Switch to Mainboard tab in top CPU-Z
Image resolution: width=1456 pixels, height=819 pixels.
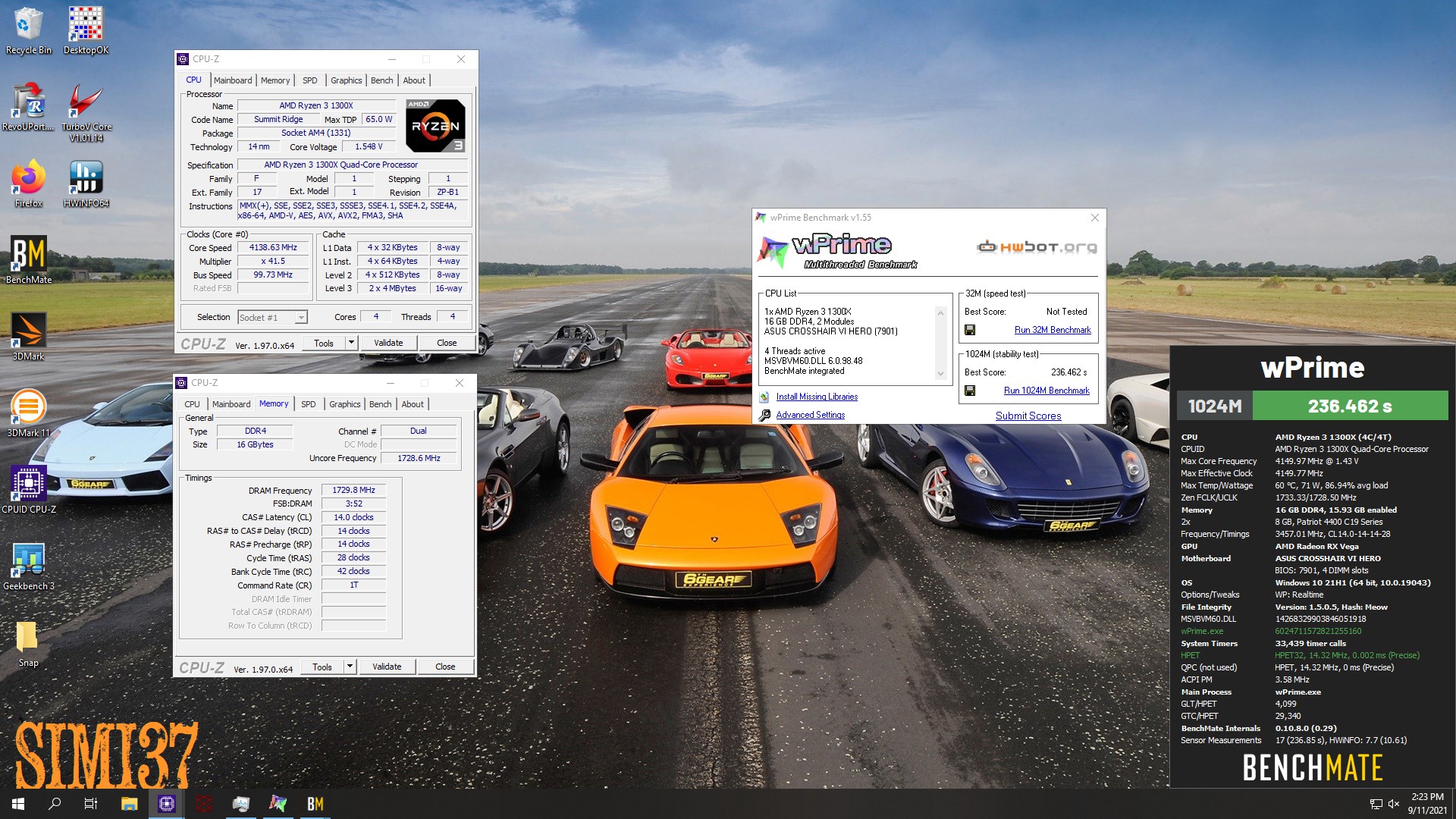233,80
